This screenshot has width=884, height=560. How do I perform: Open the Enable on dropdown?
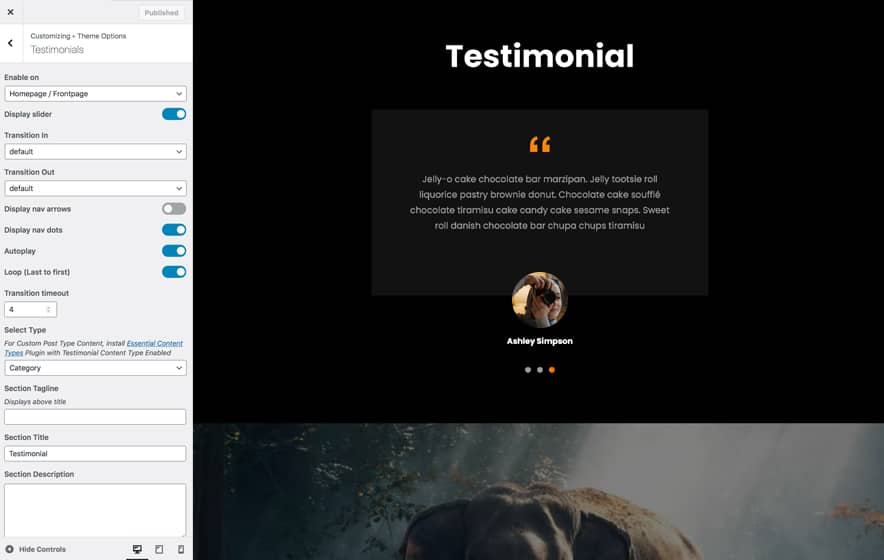pyautogui.click(x=95, y=94)
